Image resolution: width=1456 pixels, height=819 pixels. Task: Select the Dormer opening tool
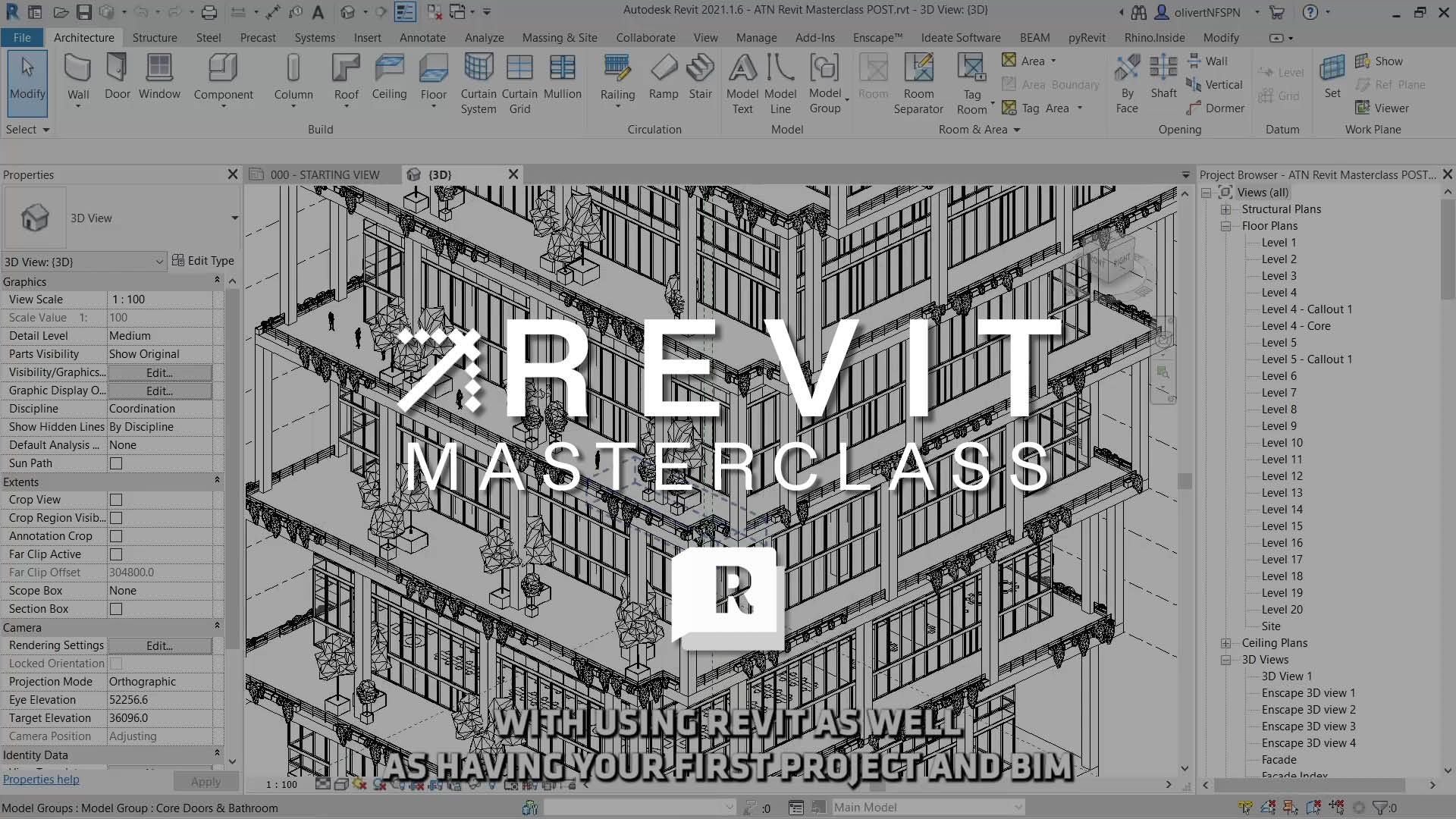[x=1216, y=108]
